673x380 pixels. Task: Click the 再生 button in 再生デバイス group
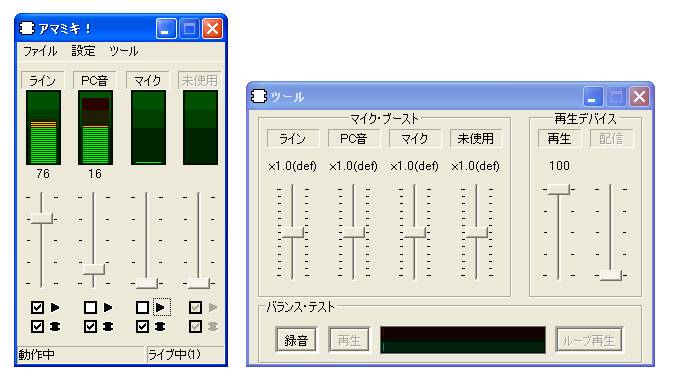(559, 139)
